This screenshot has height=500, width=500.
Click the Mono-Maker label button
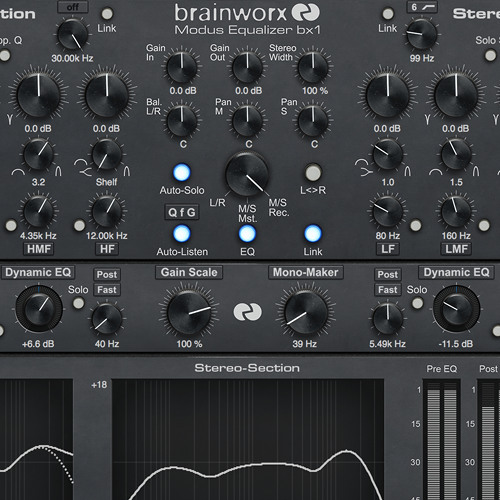click(x=306, y=273)
